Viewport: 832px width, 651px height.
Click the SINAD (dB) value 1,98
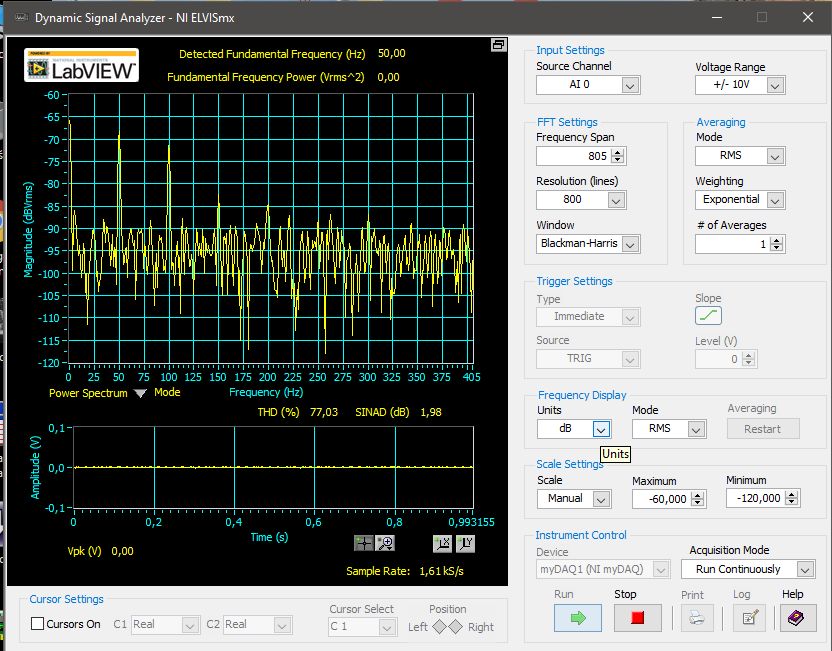tap(431, 412)
